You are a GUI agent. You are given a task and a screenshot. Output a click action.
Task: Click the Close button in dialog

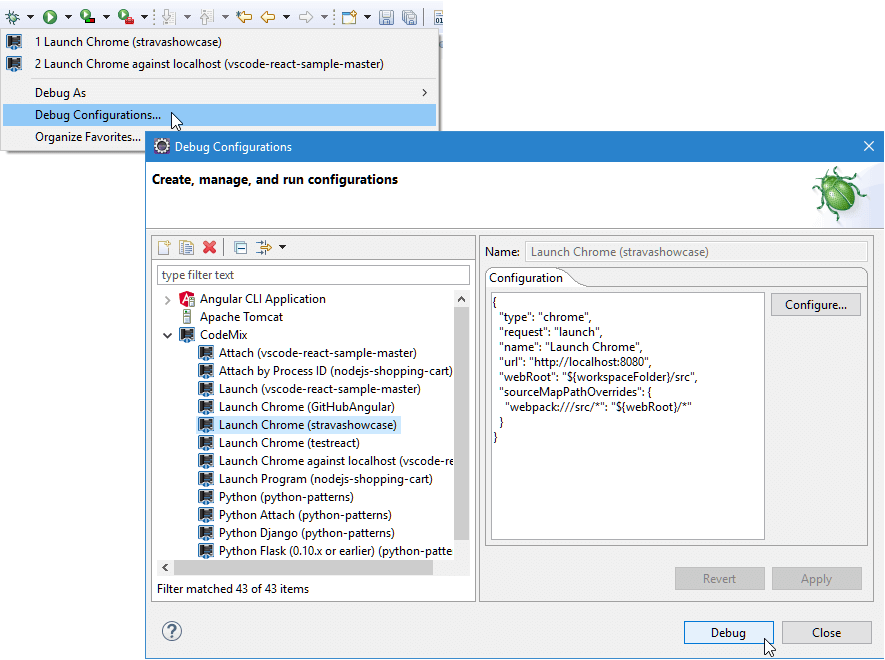coord(826,633)
